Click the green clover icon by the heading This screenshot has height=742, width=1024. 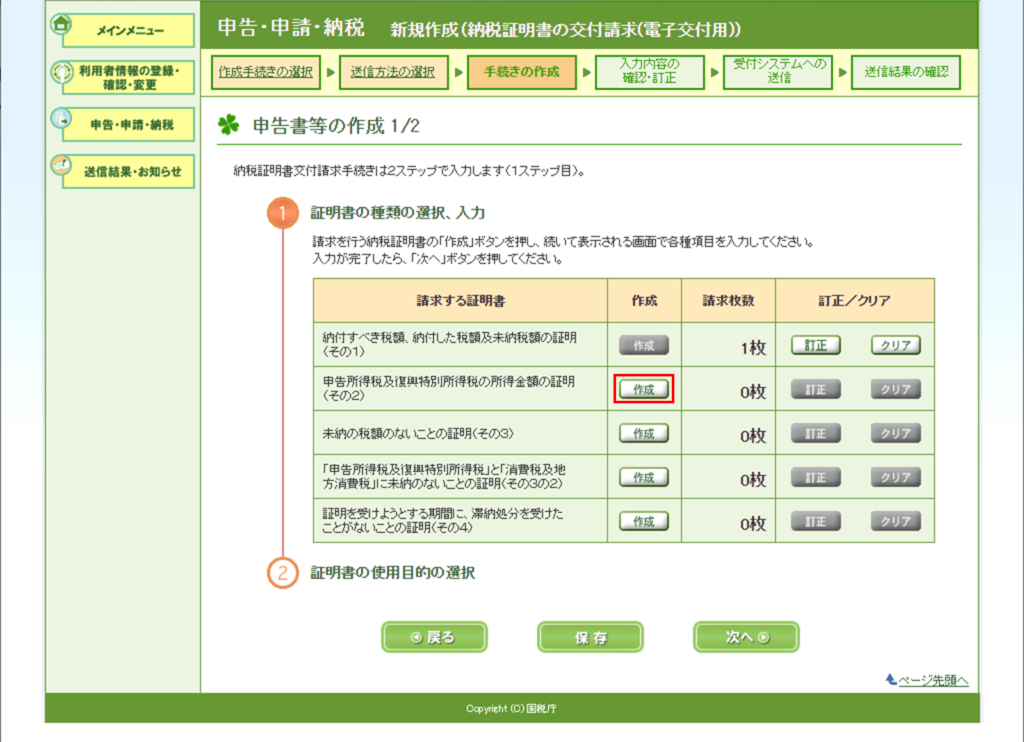tap(229, 127)
